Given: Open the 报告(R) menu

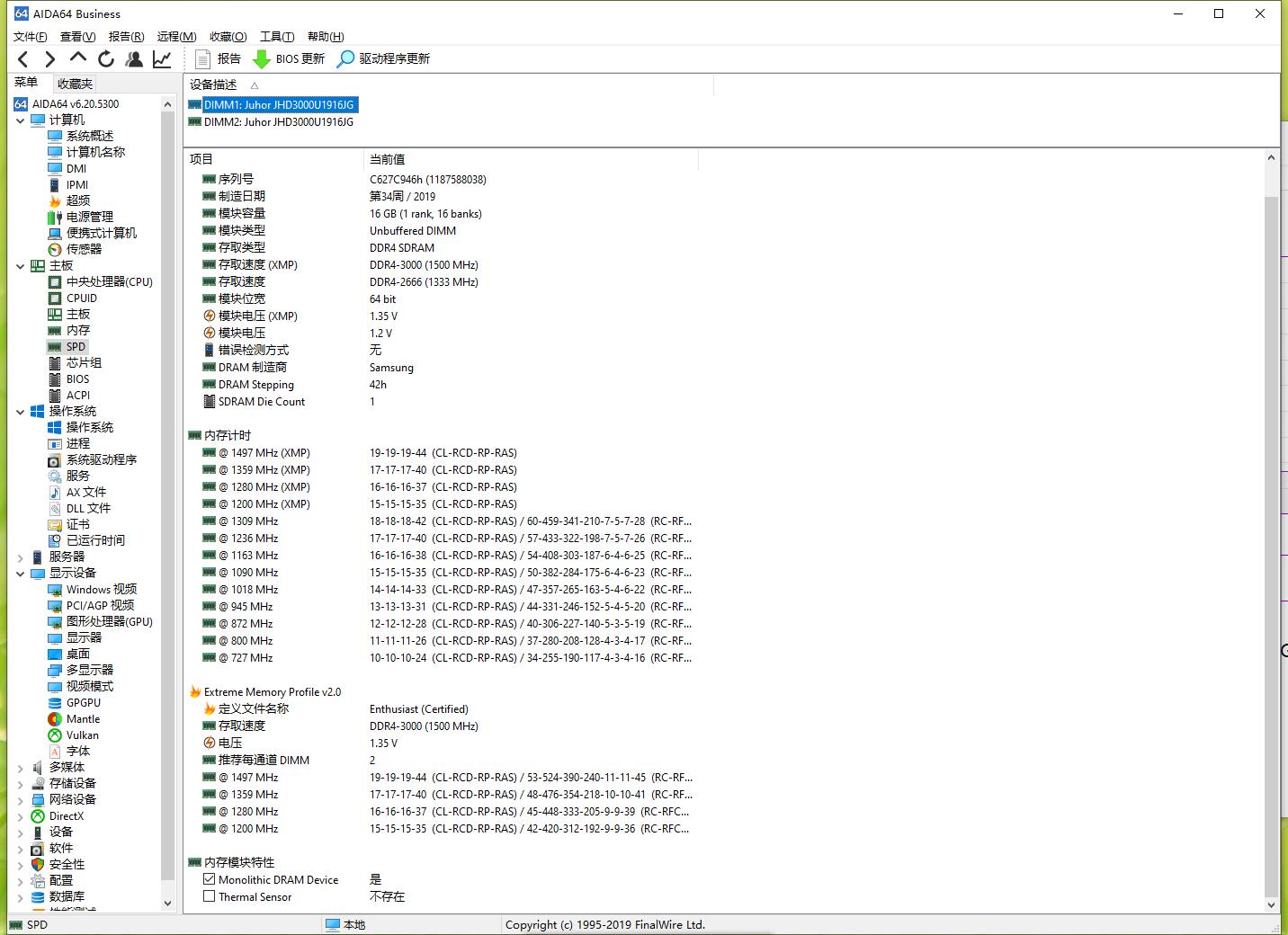Looking at the screenshot, I should [x=126, y=36].
